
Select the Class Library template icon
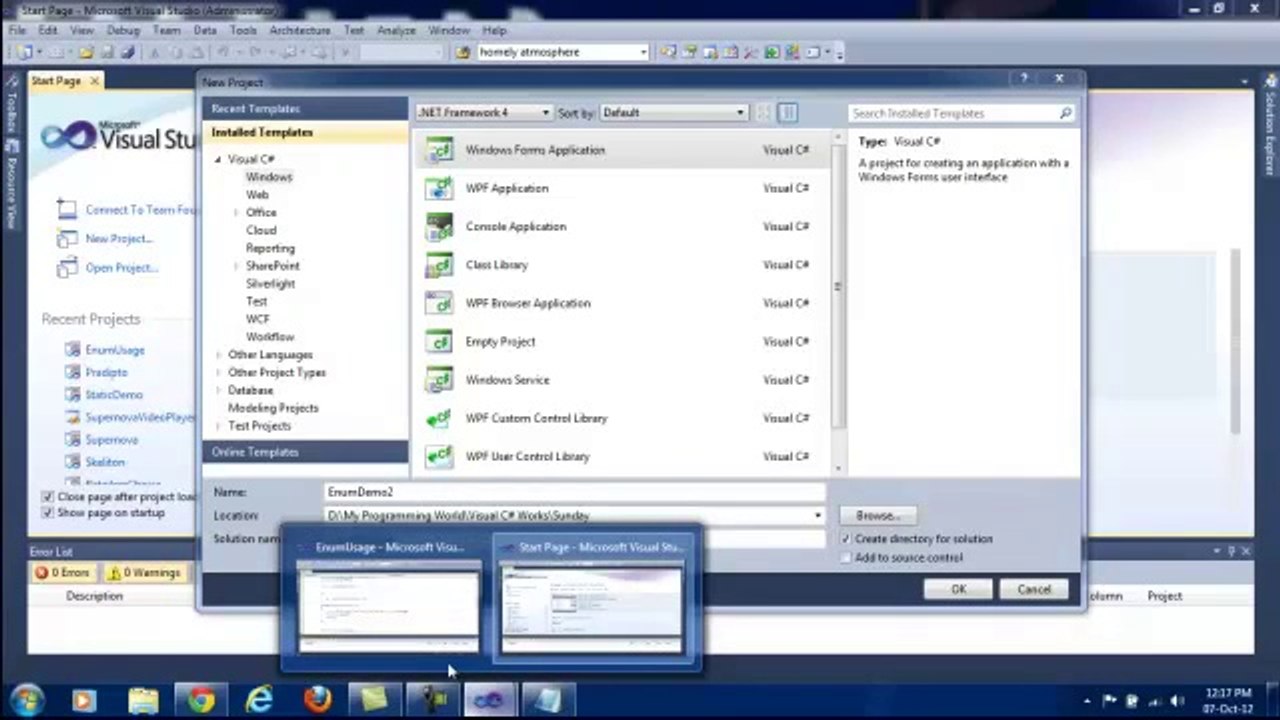[x=440, y=265]
